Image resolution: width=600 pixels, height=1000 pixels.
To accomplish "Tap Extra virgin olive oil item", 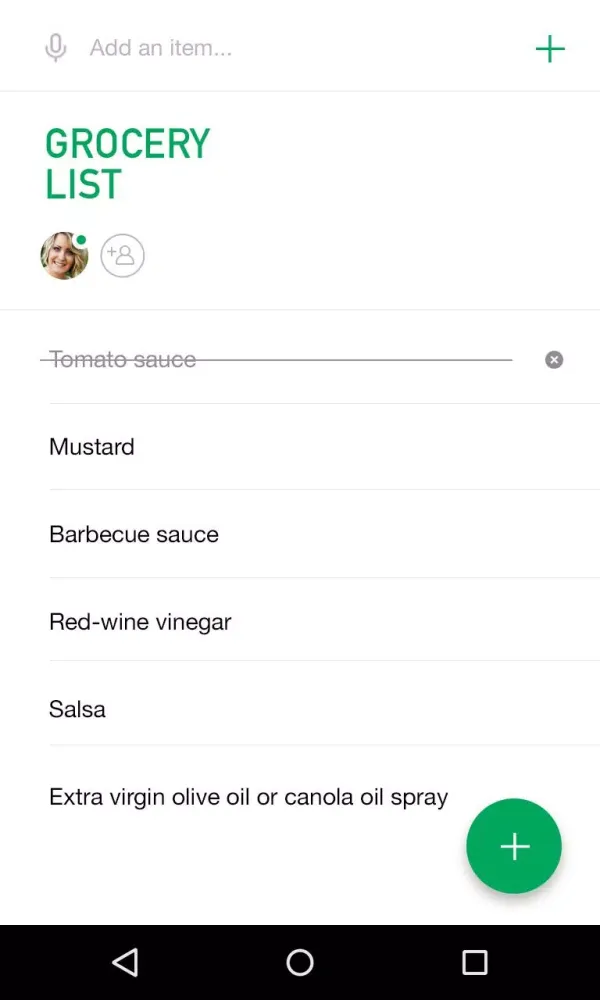I will [248, 797].
